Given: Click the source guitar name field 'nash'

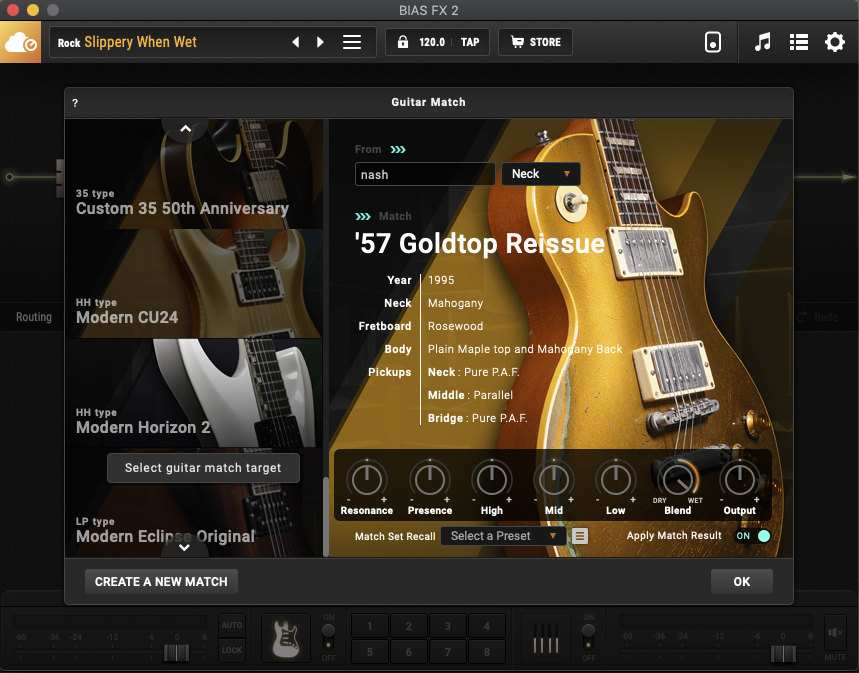Looking at the screenshot, I should click(x=425, y=174).
